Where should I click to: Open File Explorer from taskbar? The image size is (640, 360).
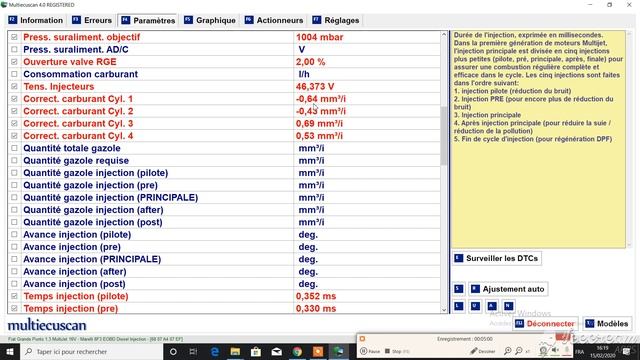tap(235, 351)
